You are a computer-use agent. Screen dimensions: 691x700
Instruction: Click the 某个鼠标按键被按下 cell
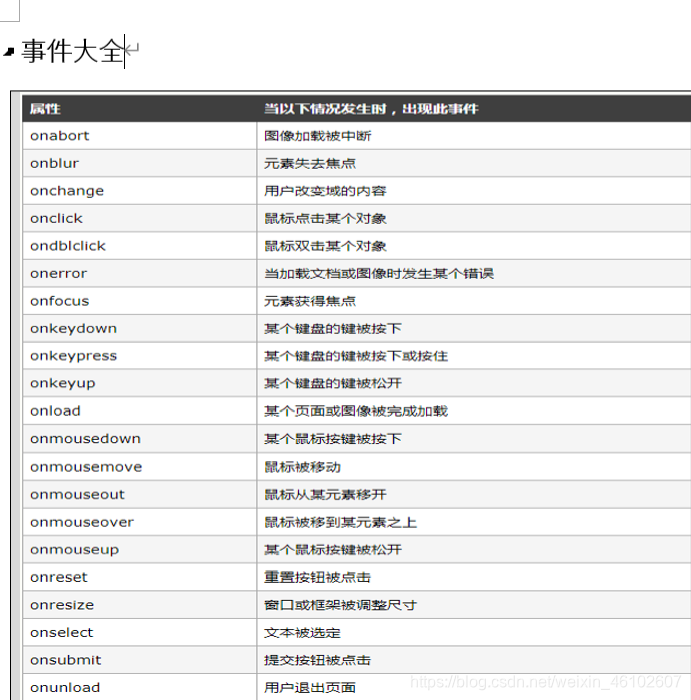click(474, 439)
